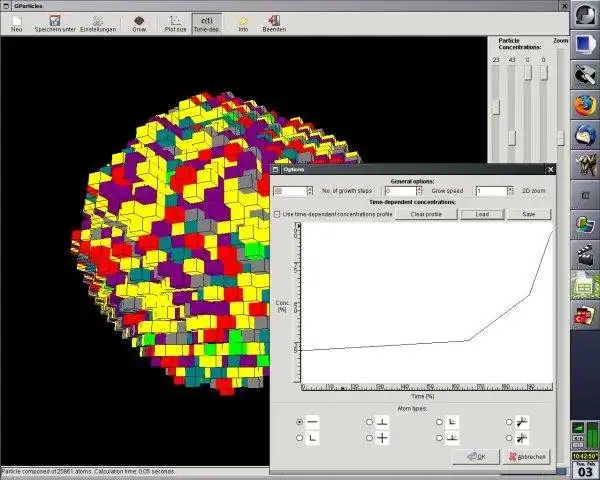Select the inverted T atom type radio

(369, 422)
